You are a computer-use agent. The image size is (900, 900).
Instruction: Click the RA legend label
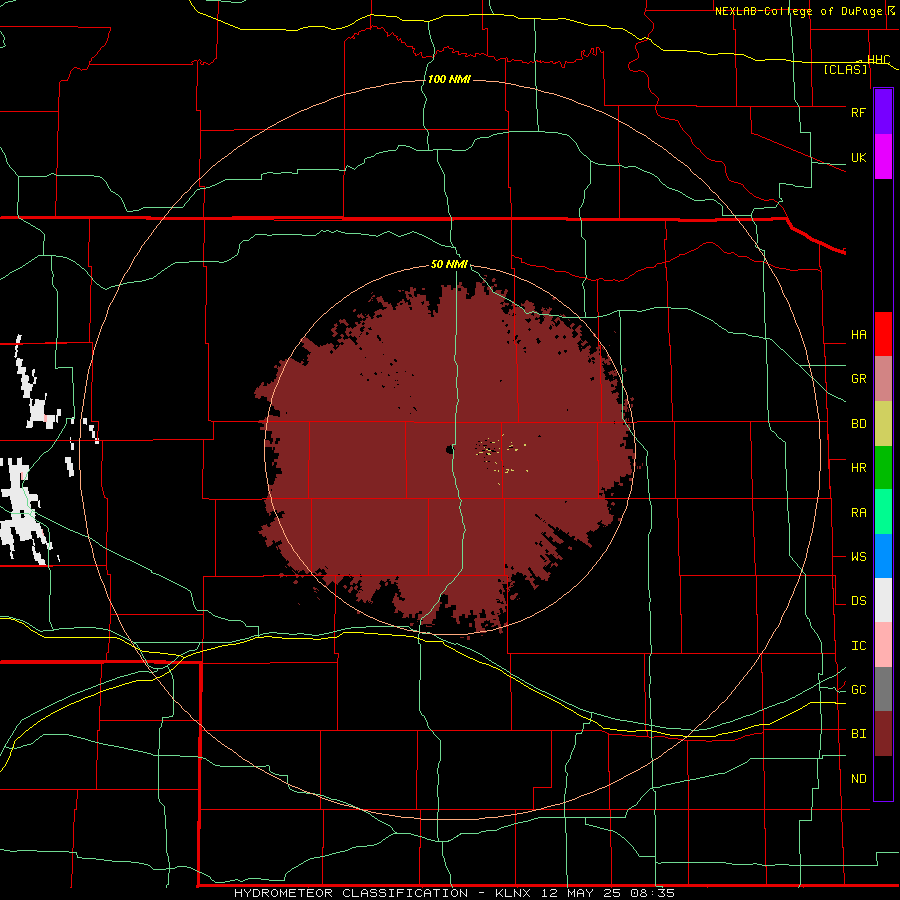click(x=858, y=512)
